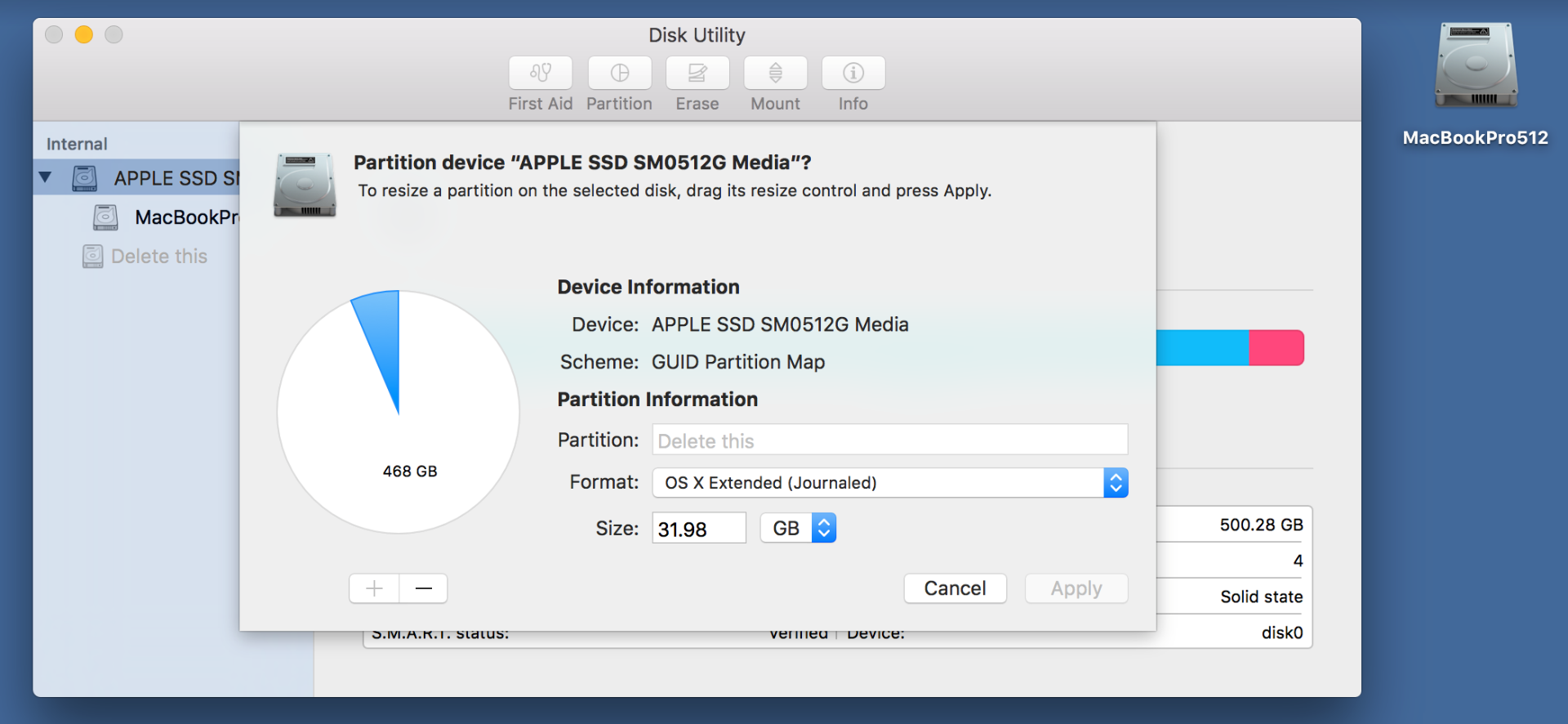The height and width of the screenshot is (724, 1568).
Task: Click the Delete this volume icon in sidebar
Action: click(93, 256)
